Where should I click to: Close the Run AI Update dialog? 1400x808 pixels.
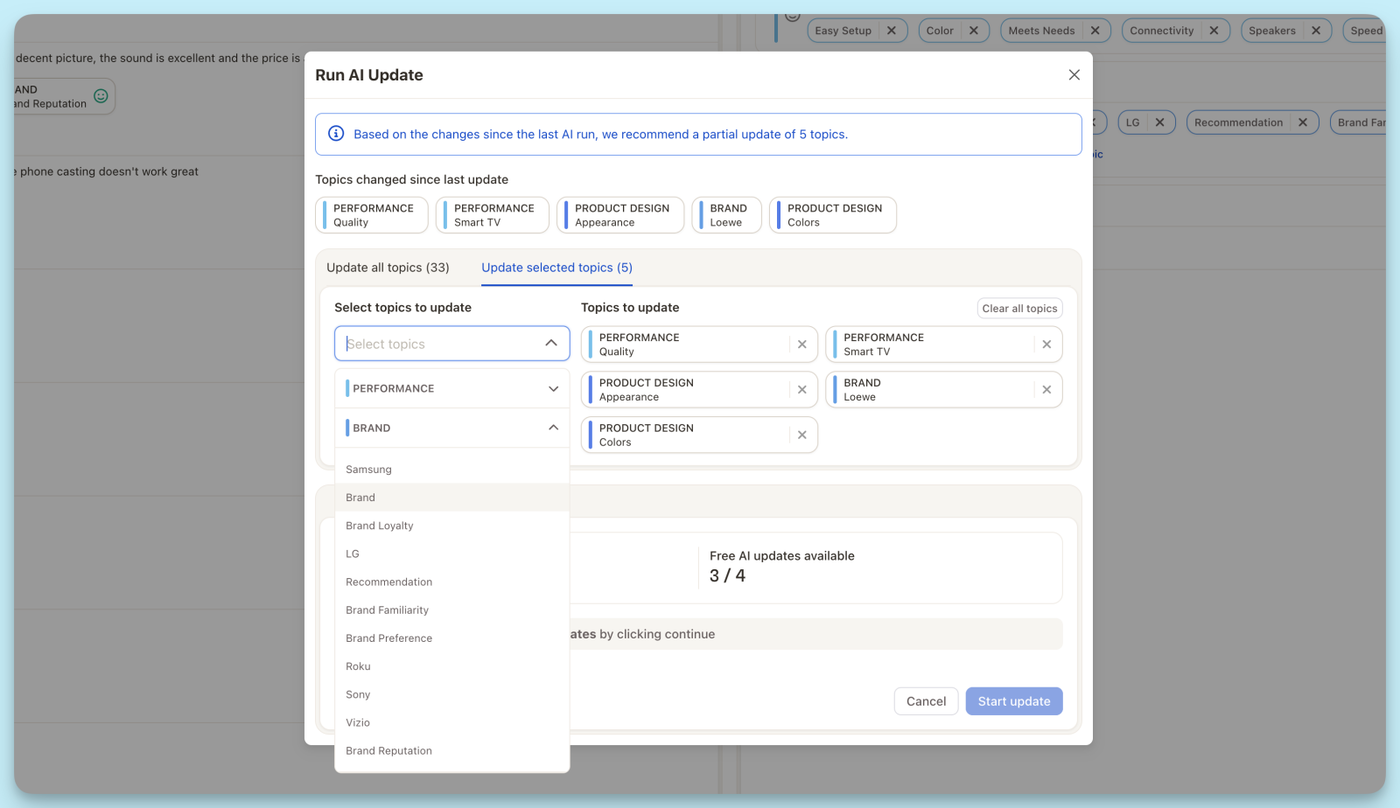point(1074,75)
